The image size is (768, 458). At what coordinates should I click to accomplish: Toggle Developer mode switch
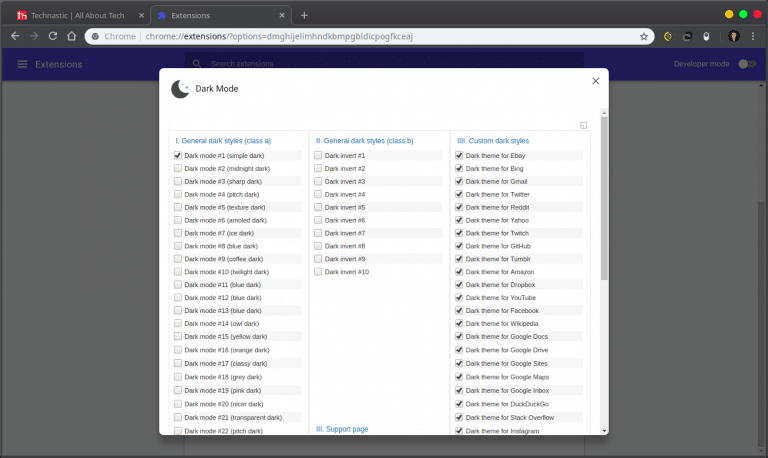pos(747,64)
